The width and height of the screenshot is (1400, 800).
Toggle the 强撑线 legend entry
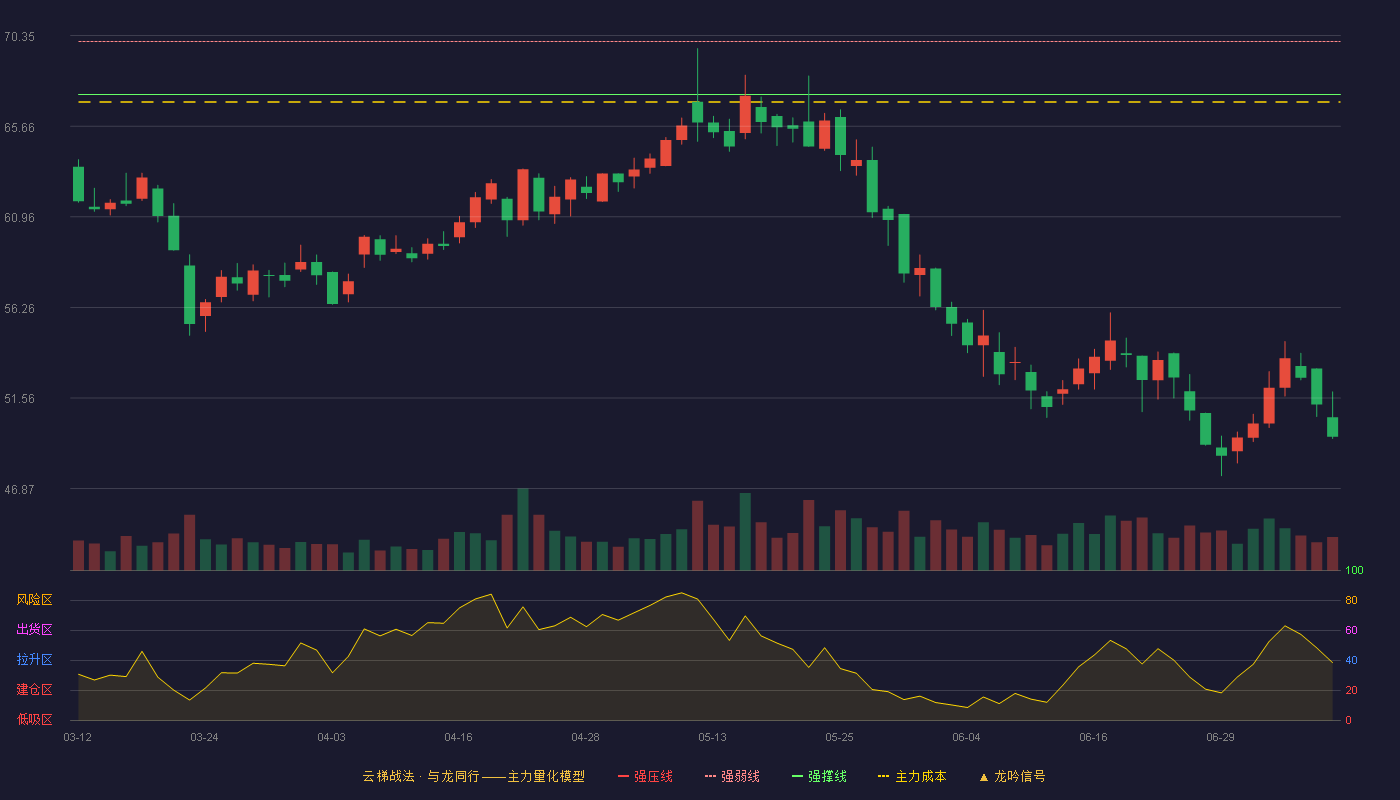819,776
